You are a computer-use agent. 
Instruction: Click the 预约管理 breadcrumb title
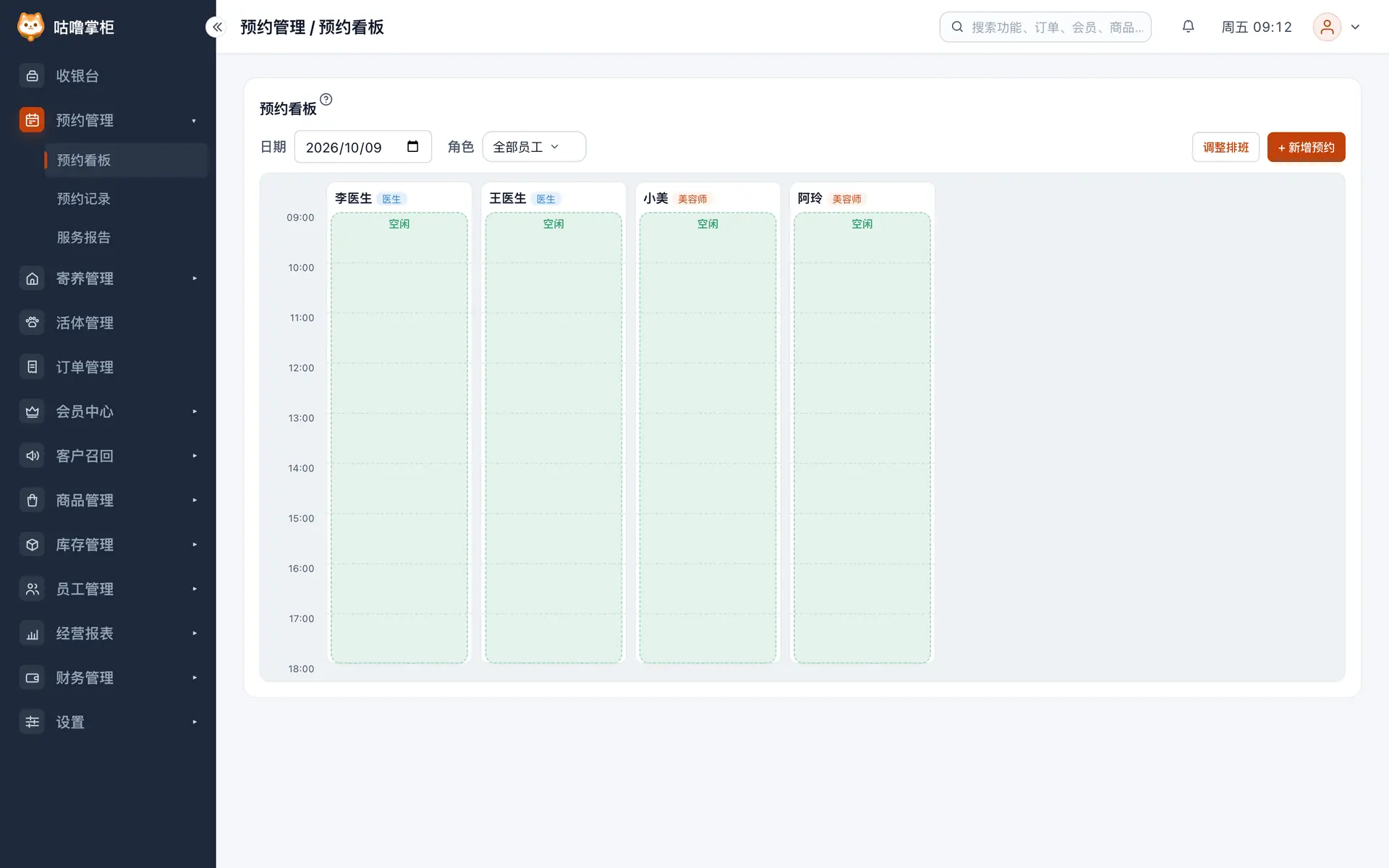(273, 27)
